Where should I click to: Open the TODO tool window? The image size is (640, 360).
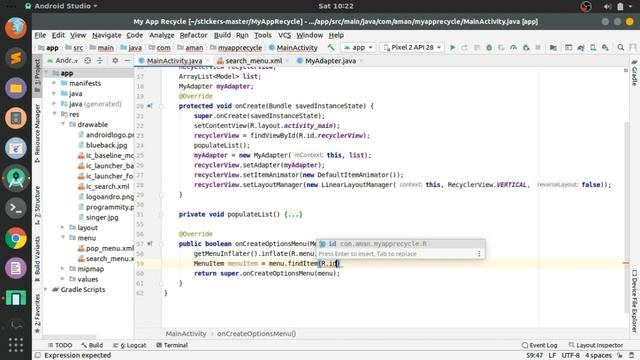tap(60, 345)
